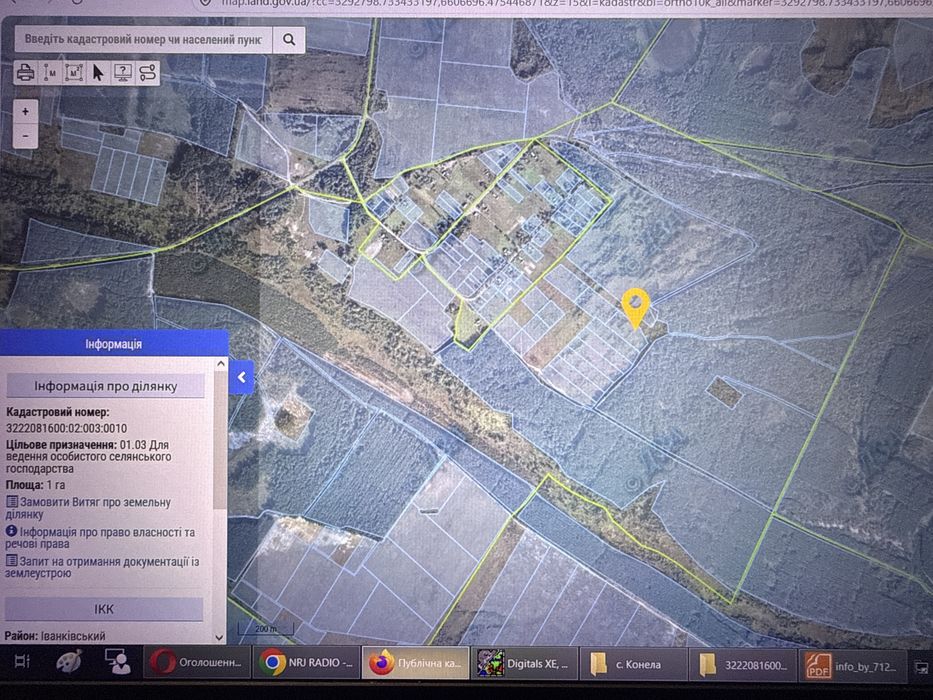The height and width of the screenshot is (700, 933).
Task: Click the Площа: 1 га text
Action: pos(36,485)
